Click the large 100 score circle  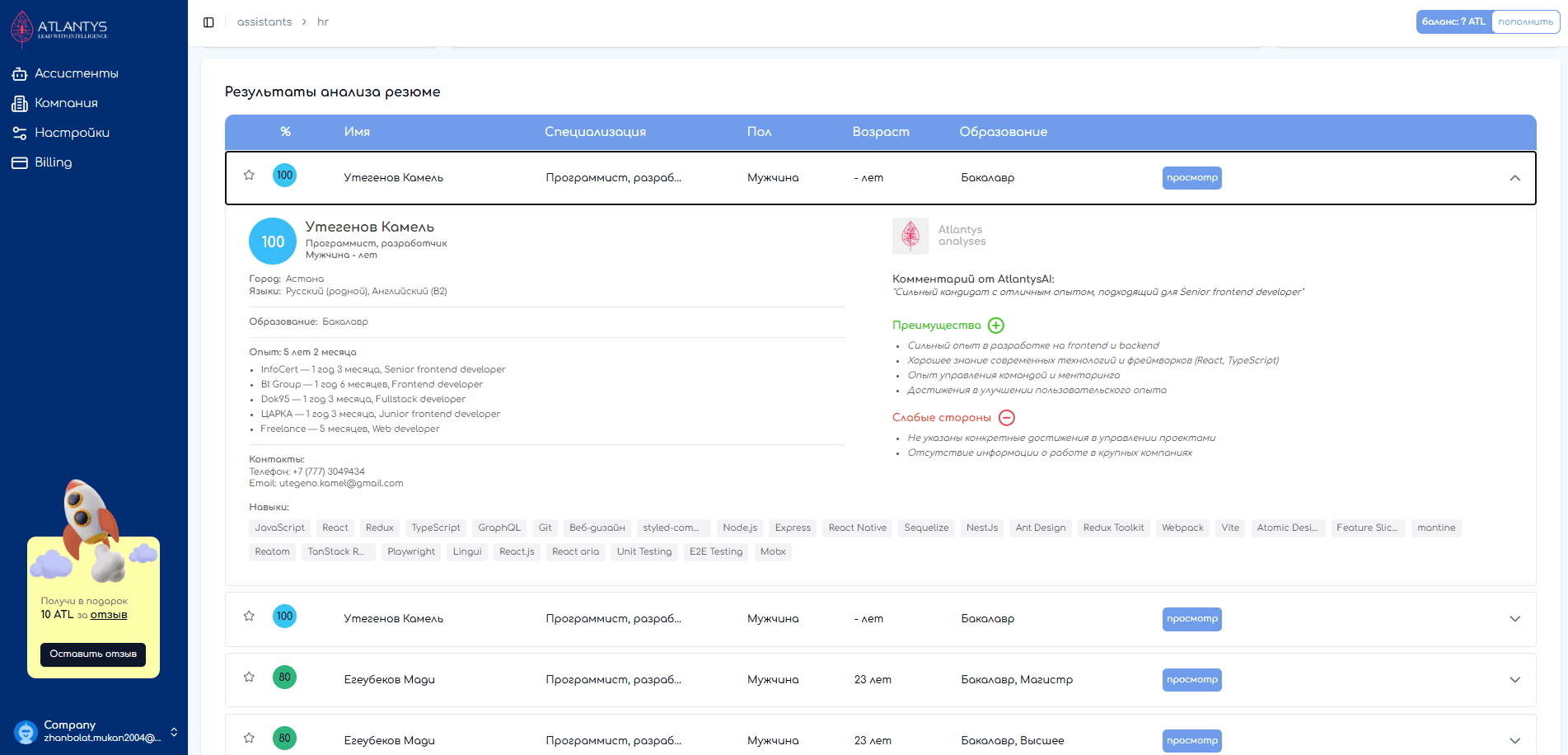[273, 242]
